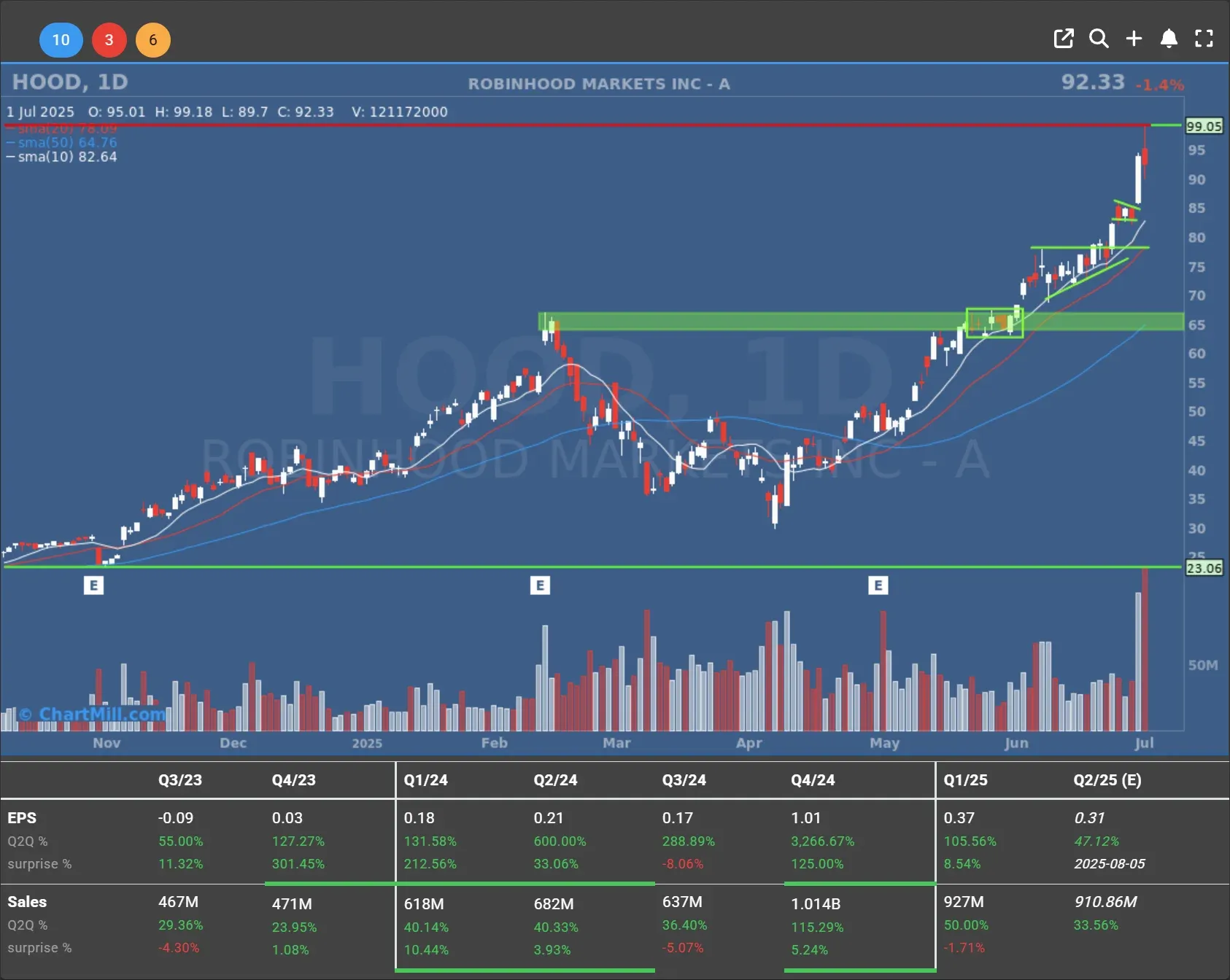Click the 125.00% surprise cell
Image resolution: width=1230 pixels, height=980 pixels.
tap(817, 863)
